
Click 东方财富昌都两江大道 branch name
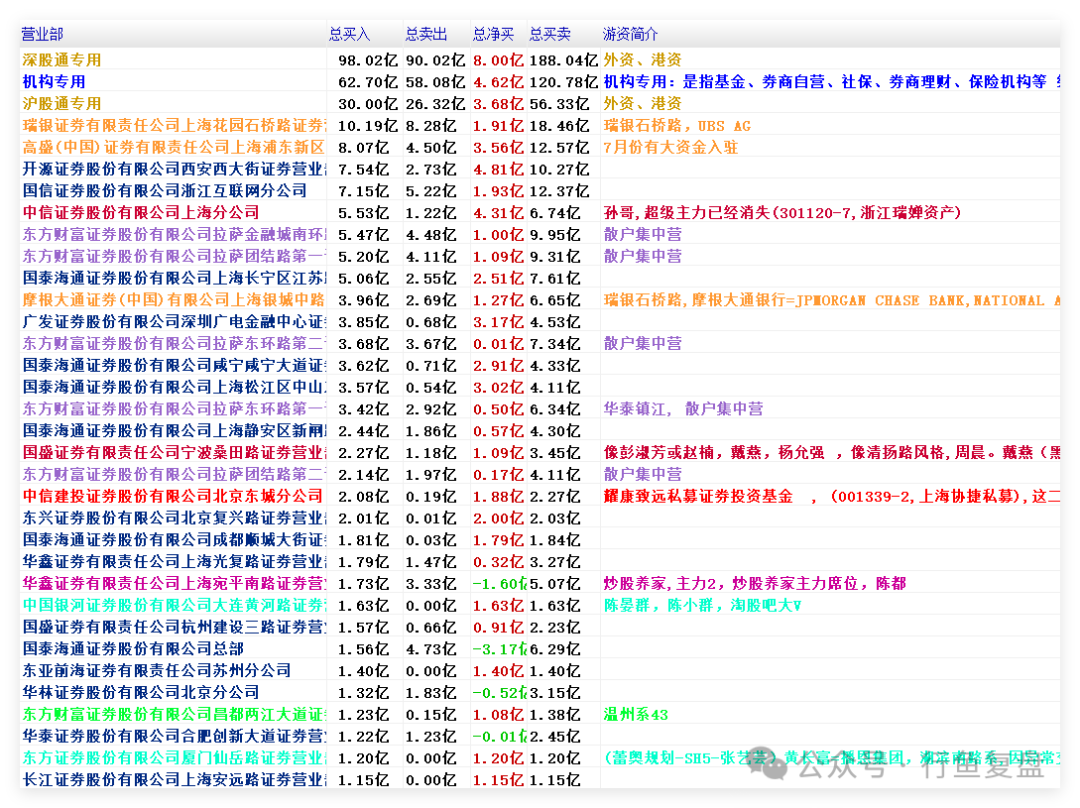(x=174, y=714)
